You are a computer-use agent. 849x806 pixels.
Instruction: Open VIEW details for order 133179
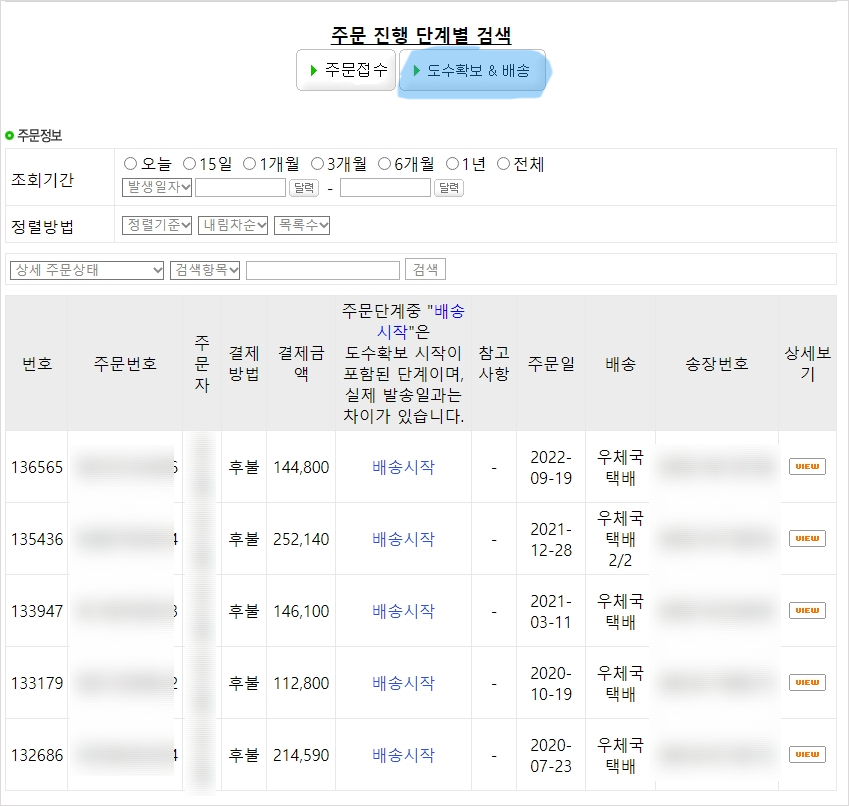(807, 682)
